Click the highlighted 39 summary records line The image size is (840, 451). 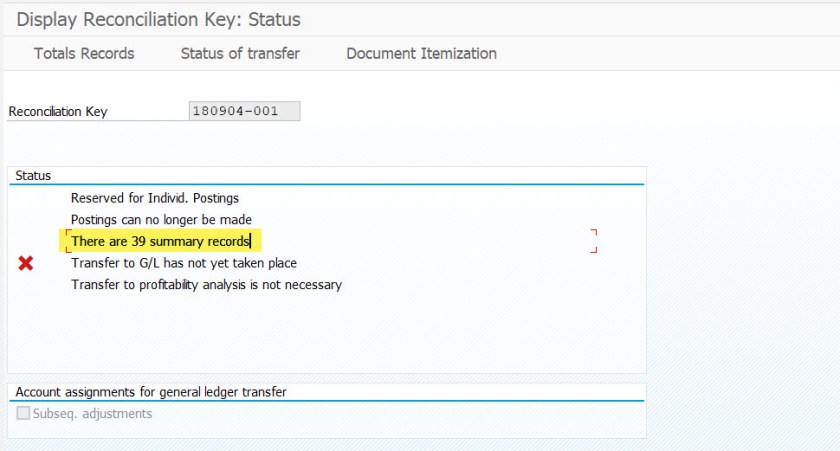click(x=160, y=241)
